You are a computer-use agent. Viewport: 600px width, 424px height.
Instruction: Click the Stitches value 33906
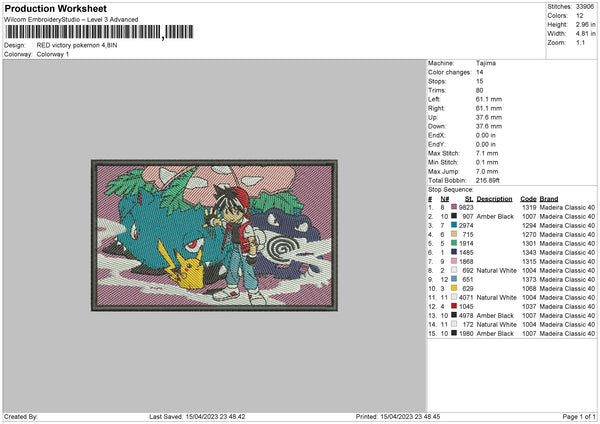(x=585, y=7)
